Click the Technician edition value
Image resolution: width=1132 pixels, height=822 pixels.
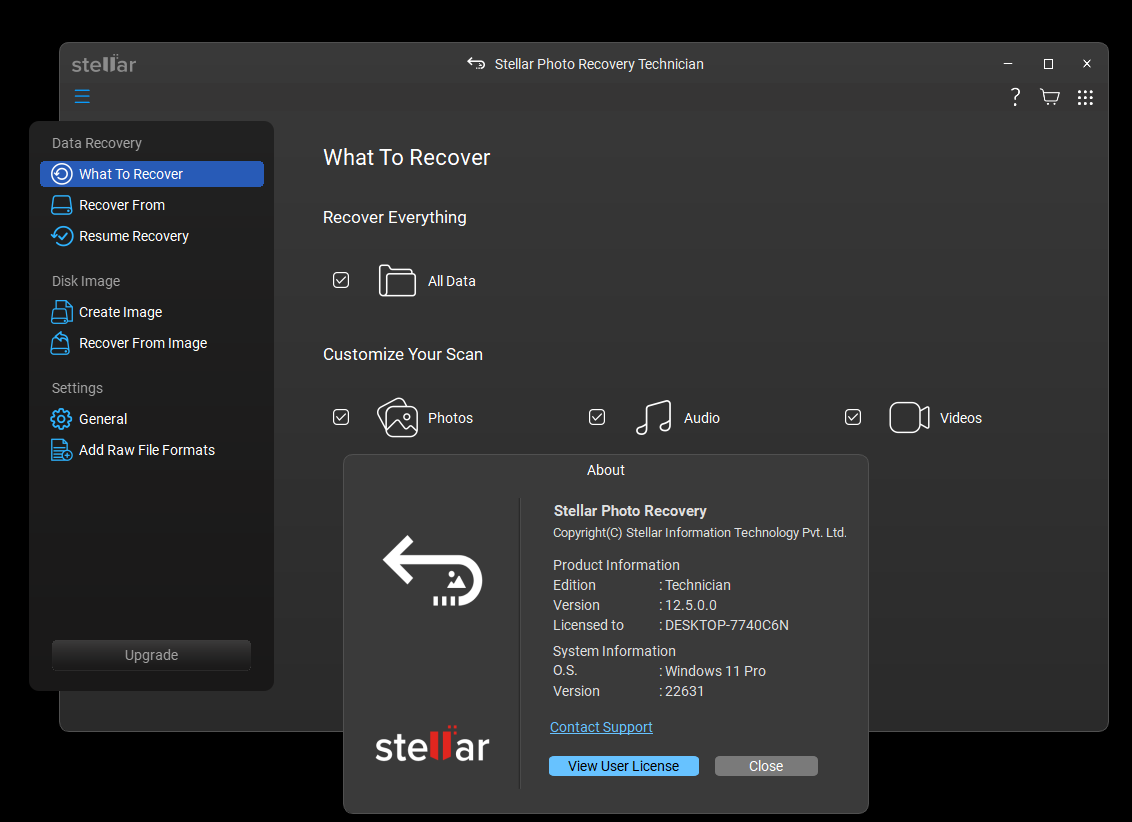coord(698,585)
